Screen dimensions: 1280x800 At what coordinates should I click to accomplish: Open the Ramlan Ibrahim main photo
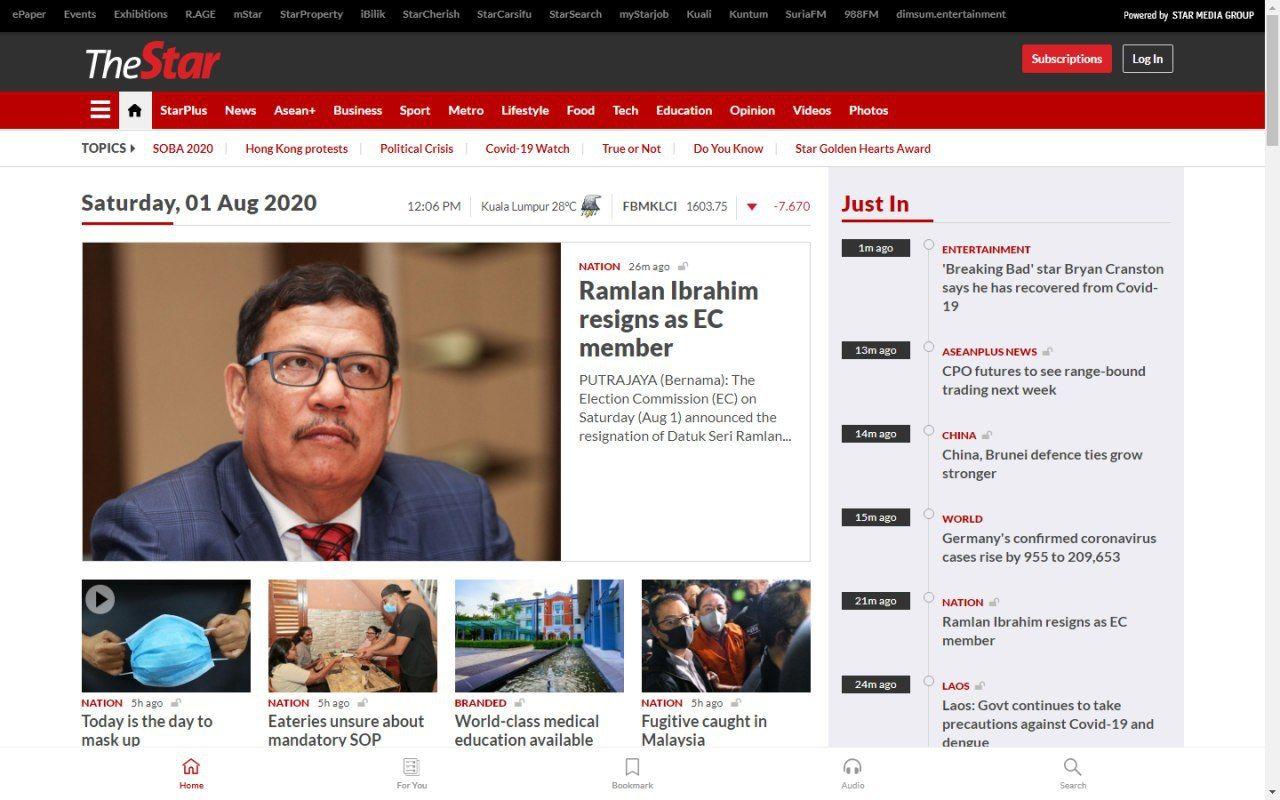pos(321,401)
